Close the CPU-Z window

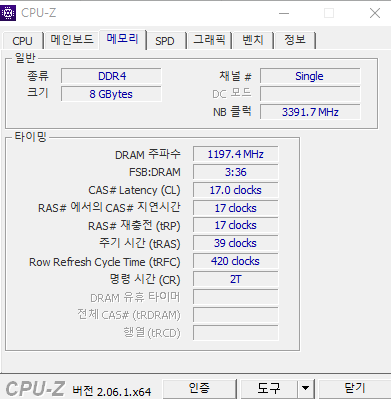click(x=375, y=13)
